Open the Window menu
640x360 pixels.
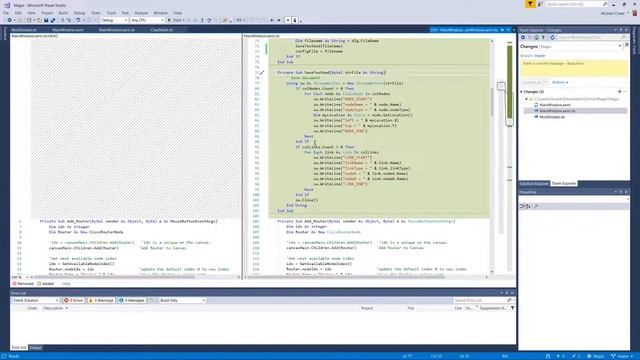(160, 13)
